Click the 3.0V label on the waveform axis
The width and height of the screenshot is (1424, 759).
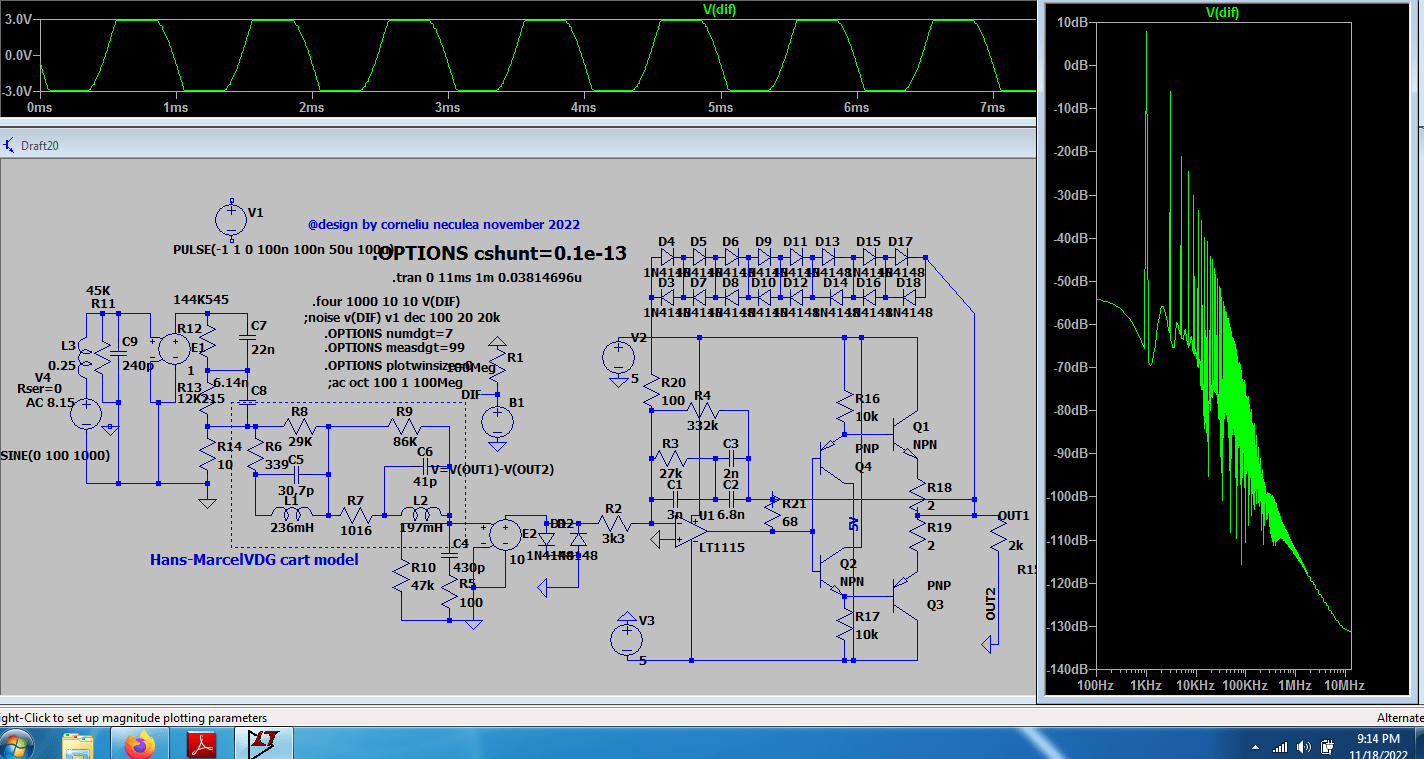pyautogui.click(x=17, y=19)
